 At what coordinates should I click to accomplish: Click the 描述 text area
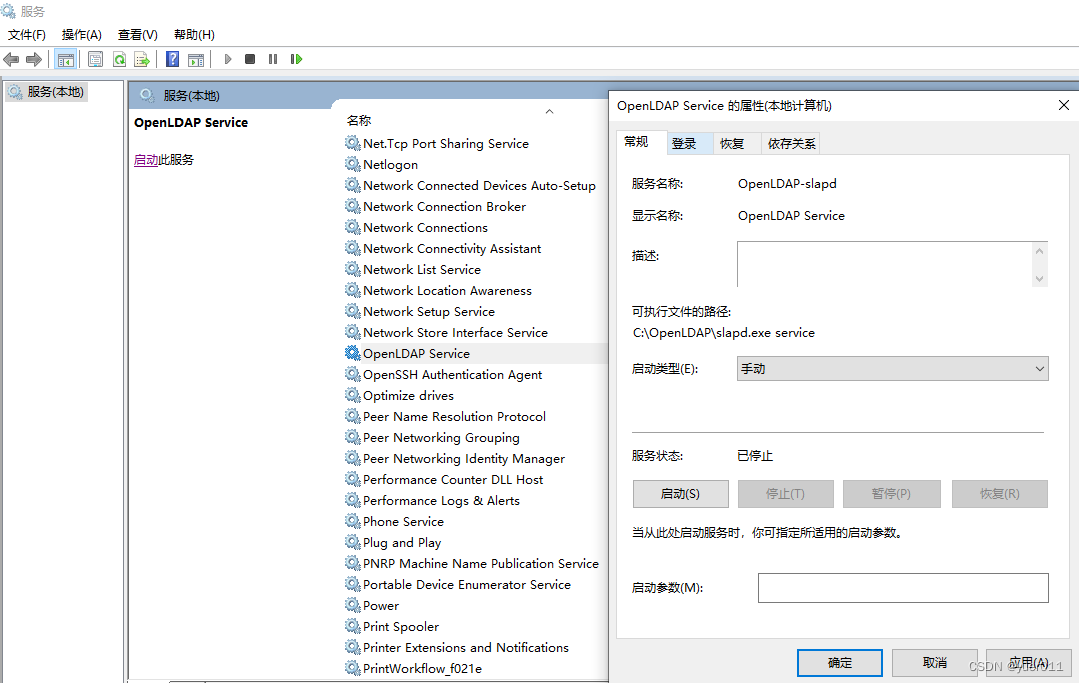[886, 264]
